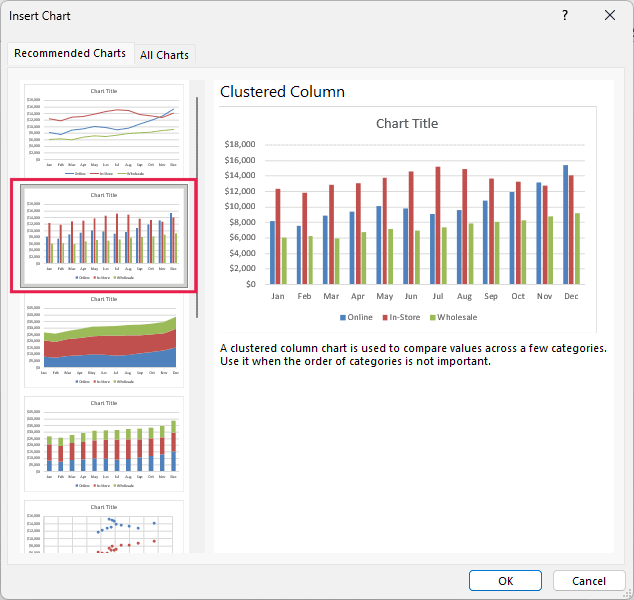
Task: Click the Cancel button
Action: tap(589, 581)
